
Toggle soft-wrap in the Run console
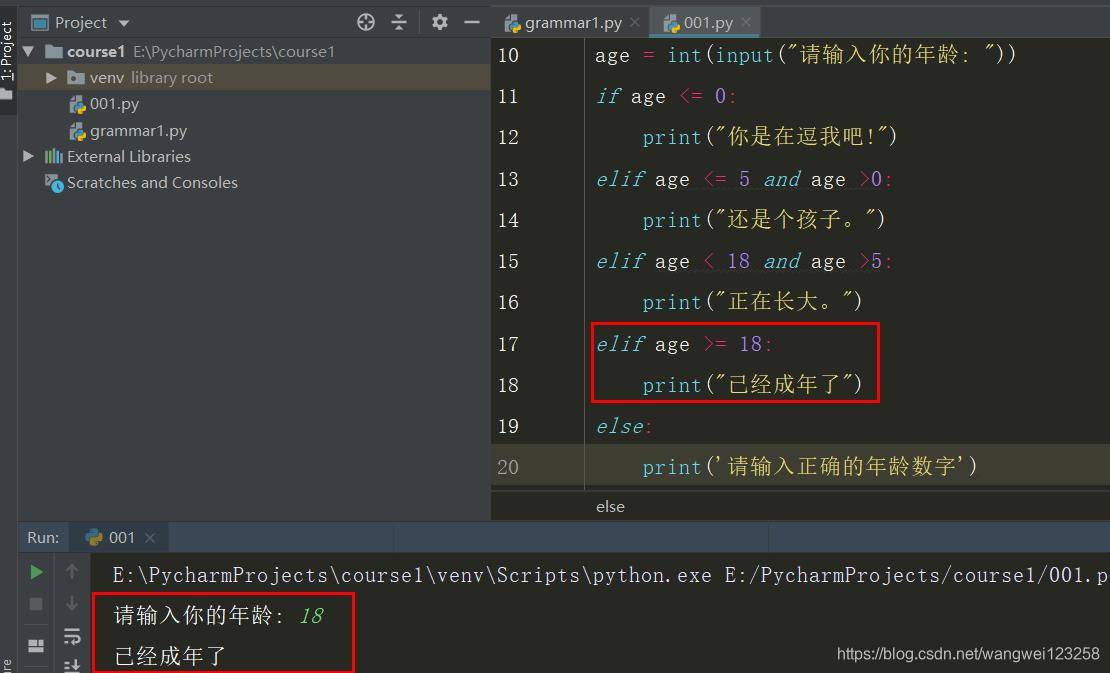(71, 635)
